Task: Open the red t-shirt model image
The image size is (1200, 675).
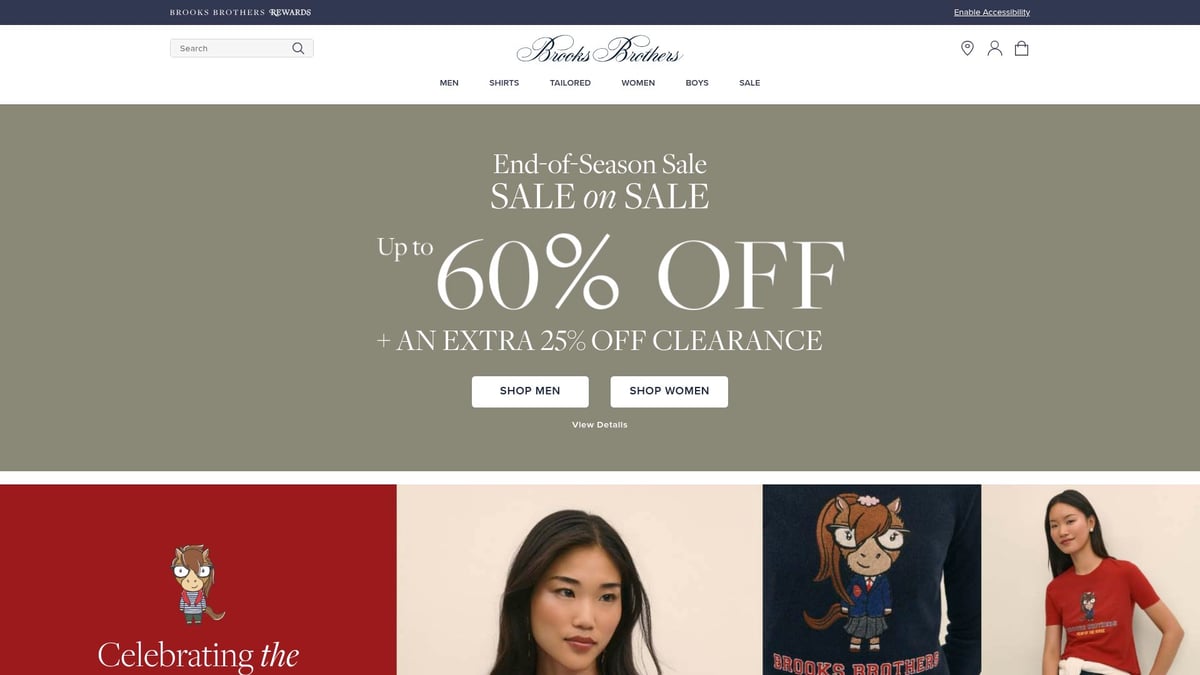Action: (x=1090, y=580)
